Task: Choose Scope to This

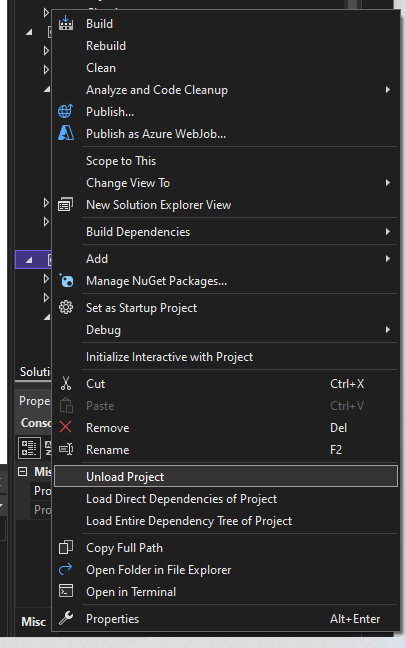Action: (226, 161)
